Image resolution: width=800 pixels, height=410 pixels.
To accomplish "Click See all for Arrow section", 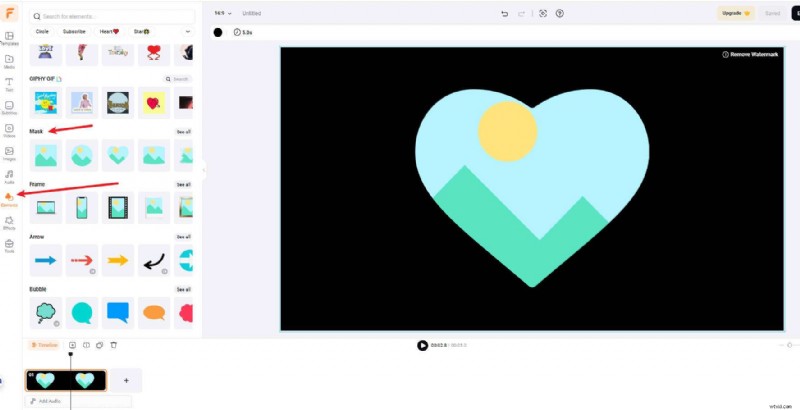I will 184,237.
